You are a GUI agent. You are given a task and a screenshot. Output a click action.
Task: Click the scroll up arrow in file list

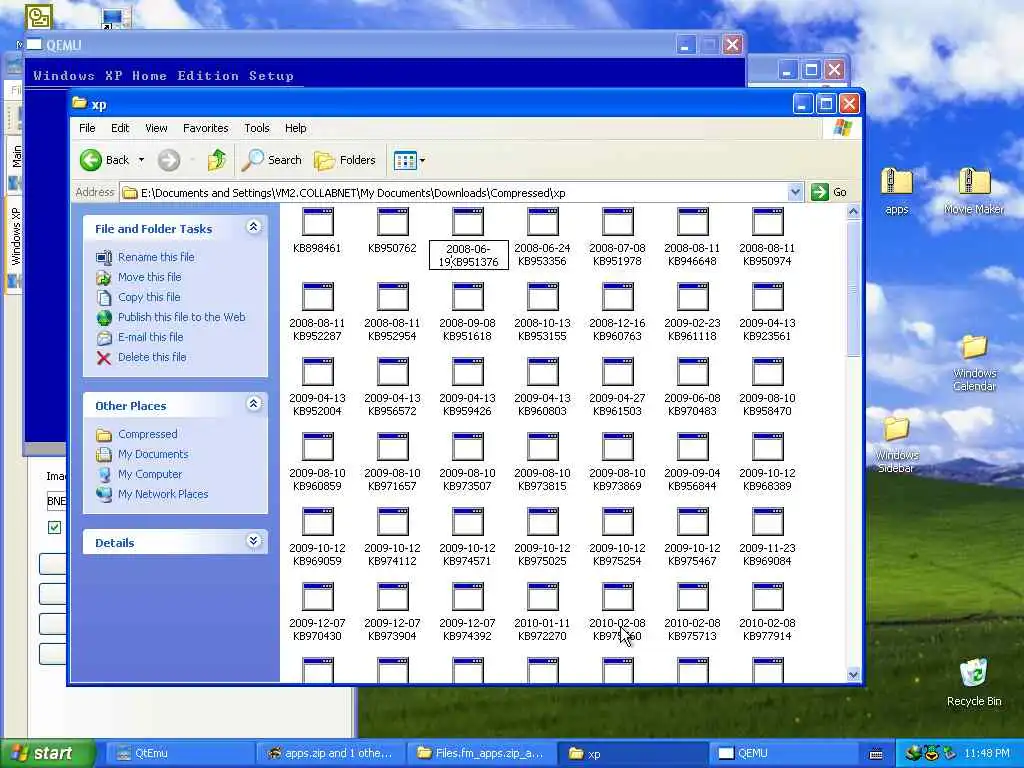[853, 212]
